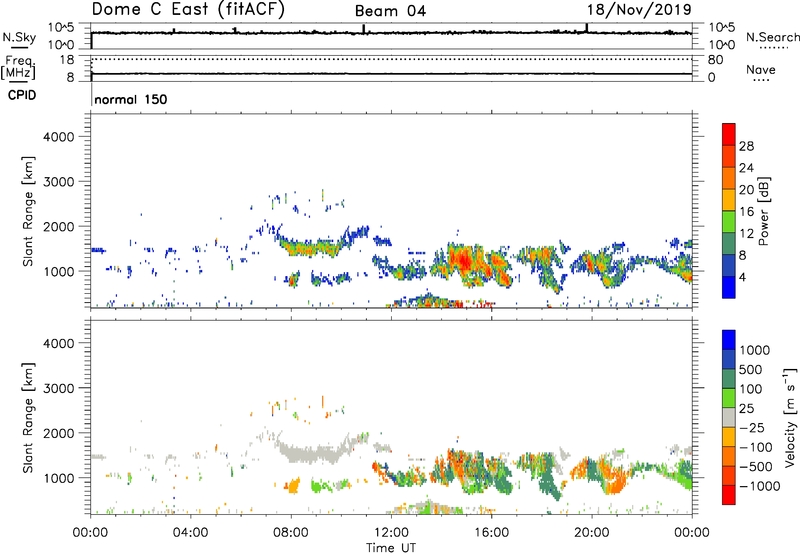Click the 'Freq. [MHz]' axis label
The image size is (800, 554).
pyautogui.click(x=18, y=68)
